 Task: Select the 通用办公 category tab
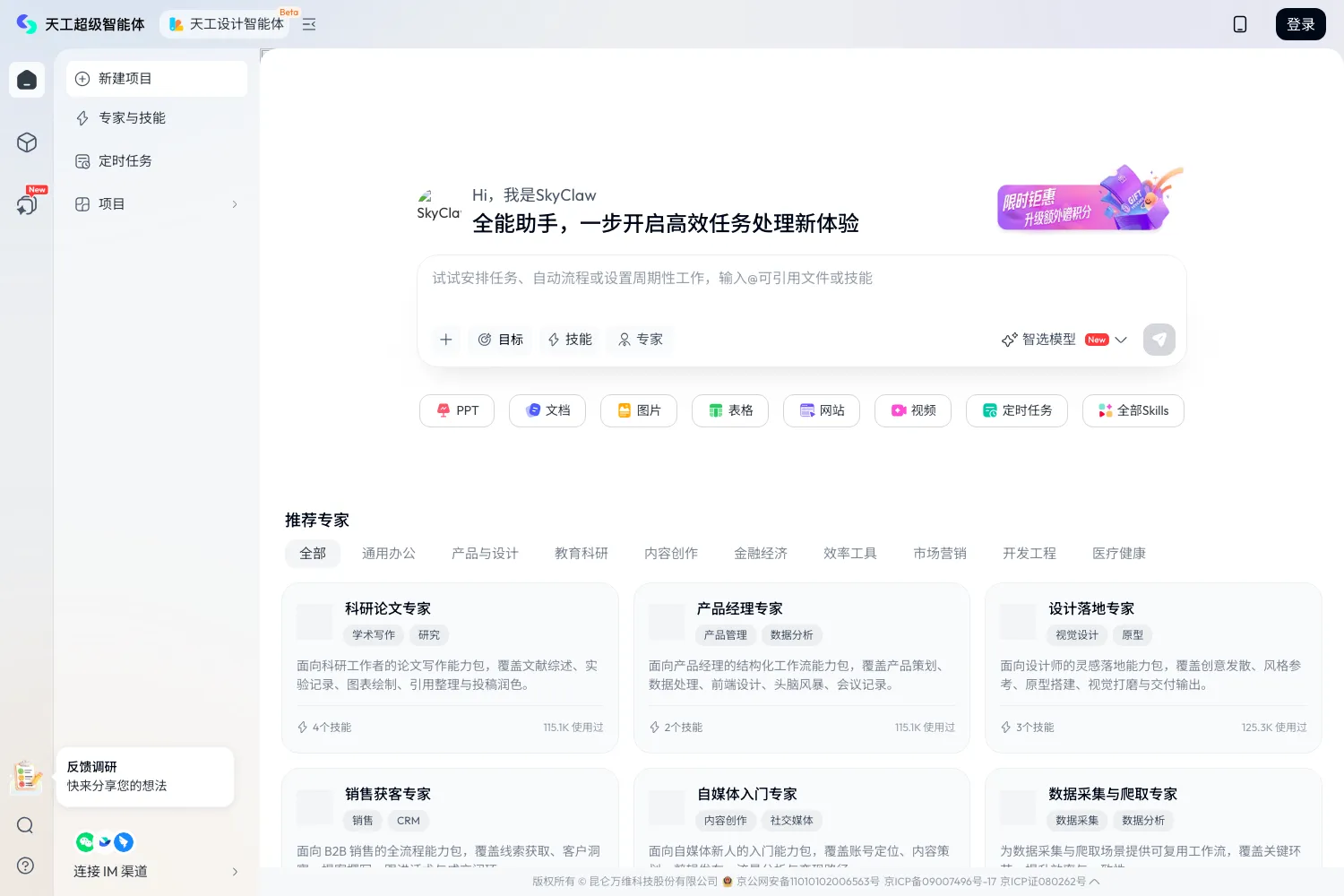(389, 554)
